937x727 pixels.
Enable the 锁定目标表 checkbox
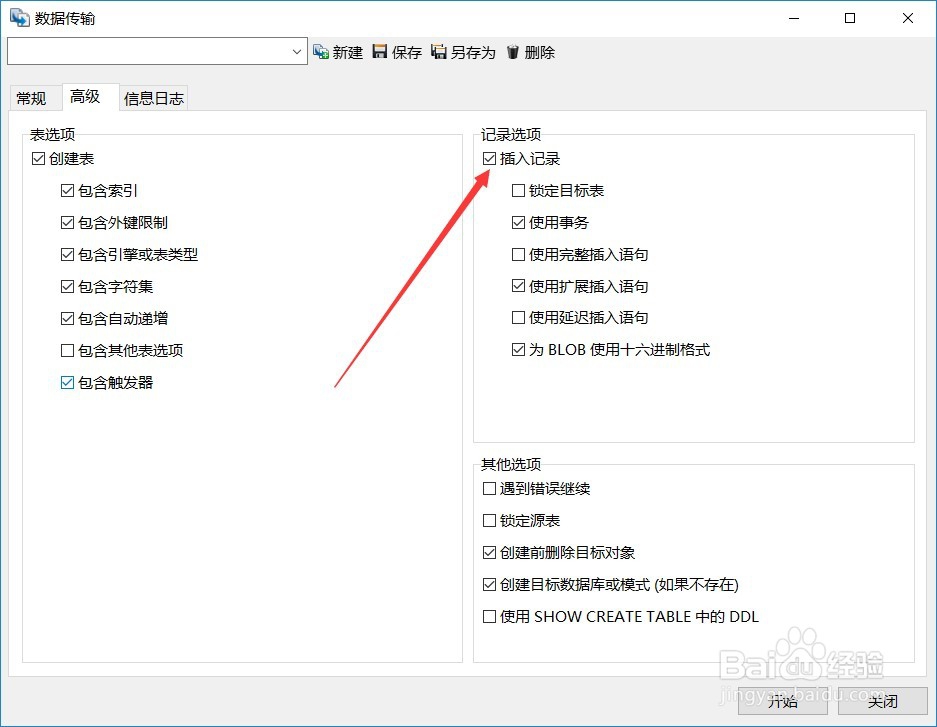coord(518,190)
